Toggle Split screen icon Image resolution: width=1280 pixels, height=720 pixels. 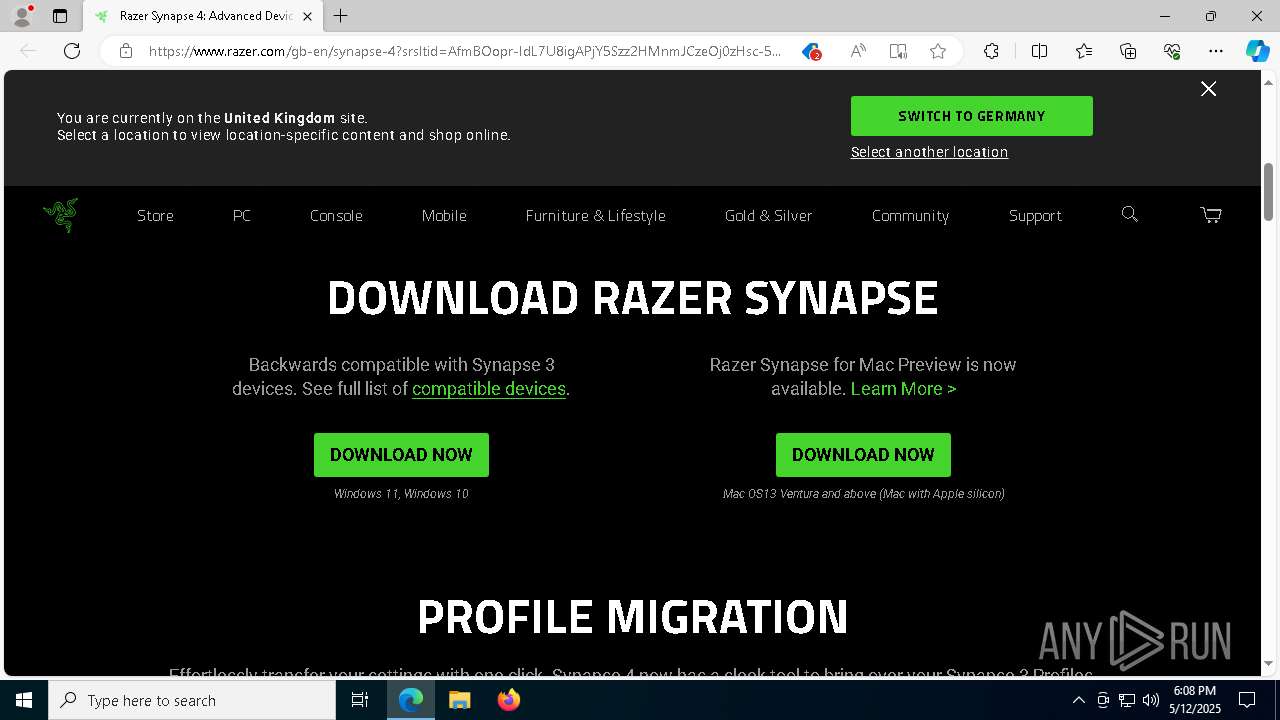(x=1039, y=51)
